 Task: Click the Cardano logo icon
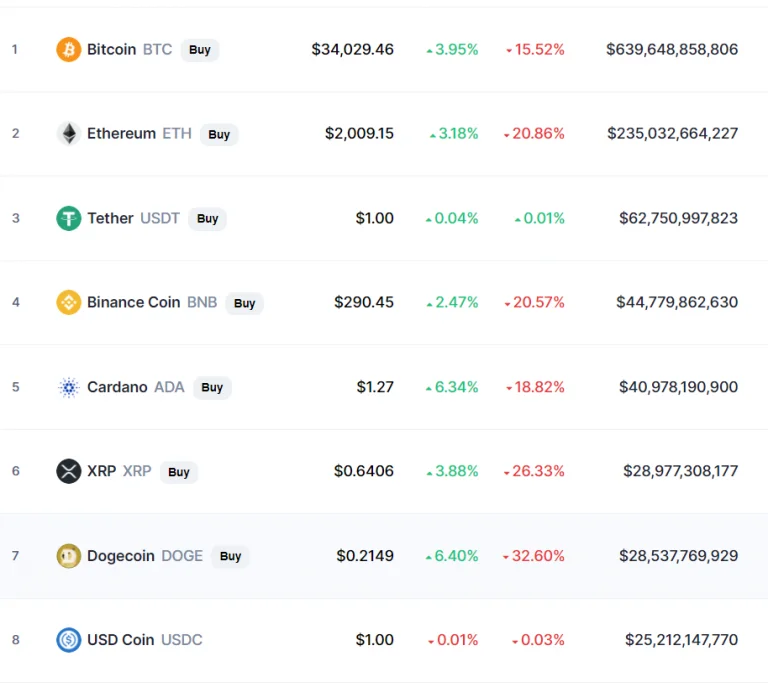click(68, 387)
